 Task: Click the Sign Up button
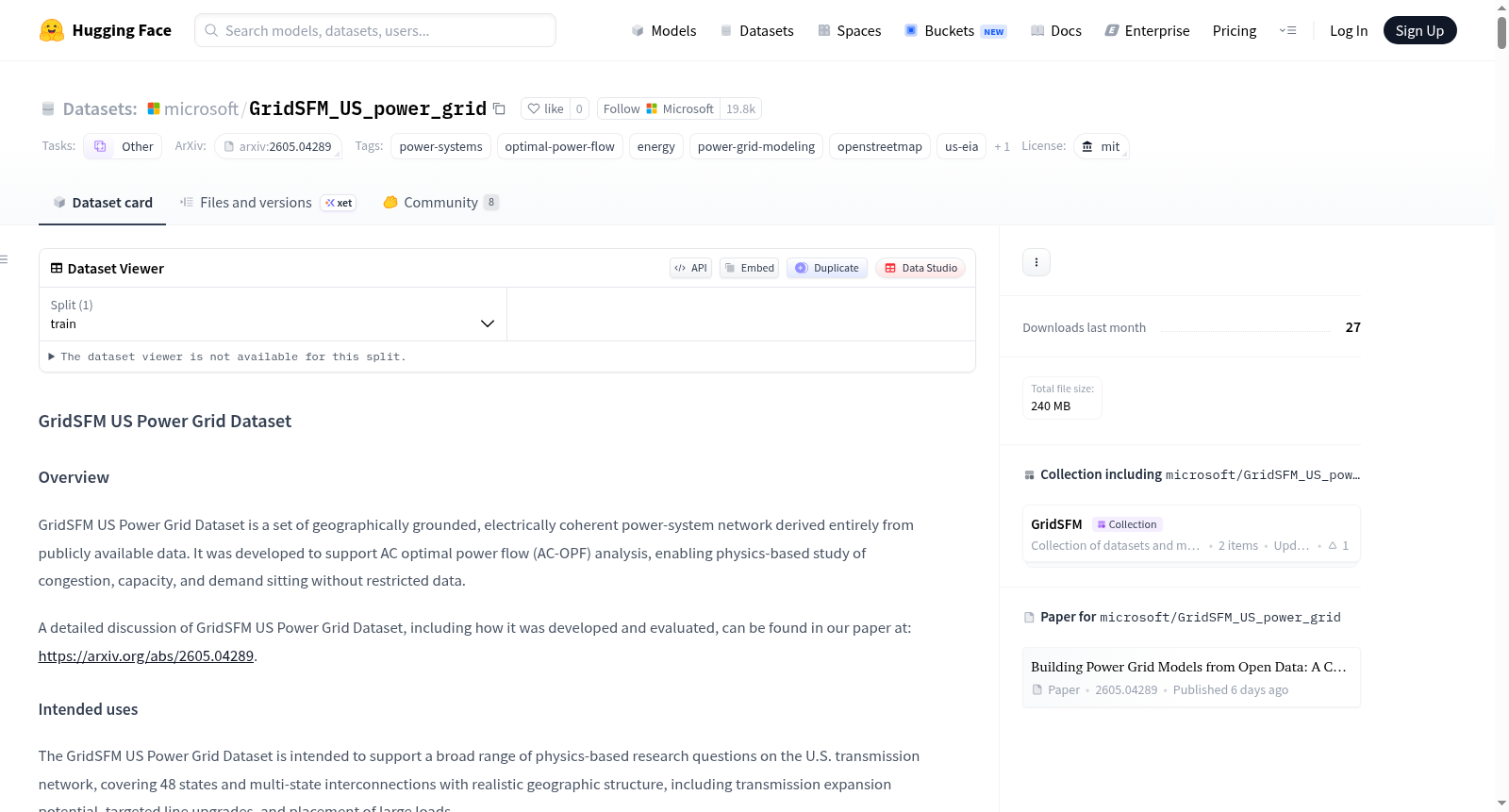click(x=1419, y=31)
